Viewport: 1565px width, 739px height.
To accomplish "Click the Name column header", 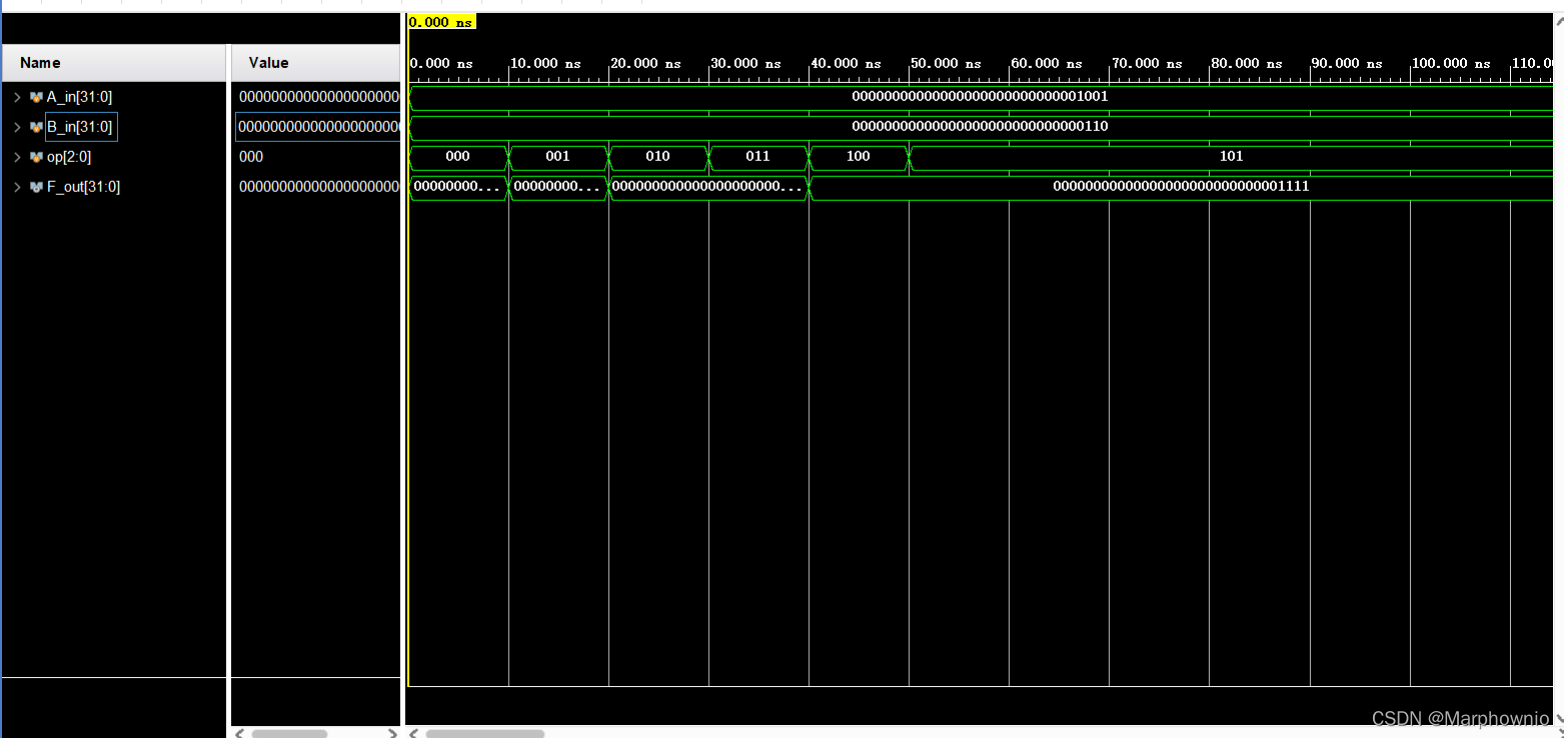I will [x=114, y=62].
